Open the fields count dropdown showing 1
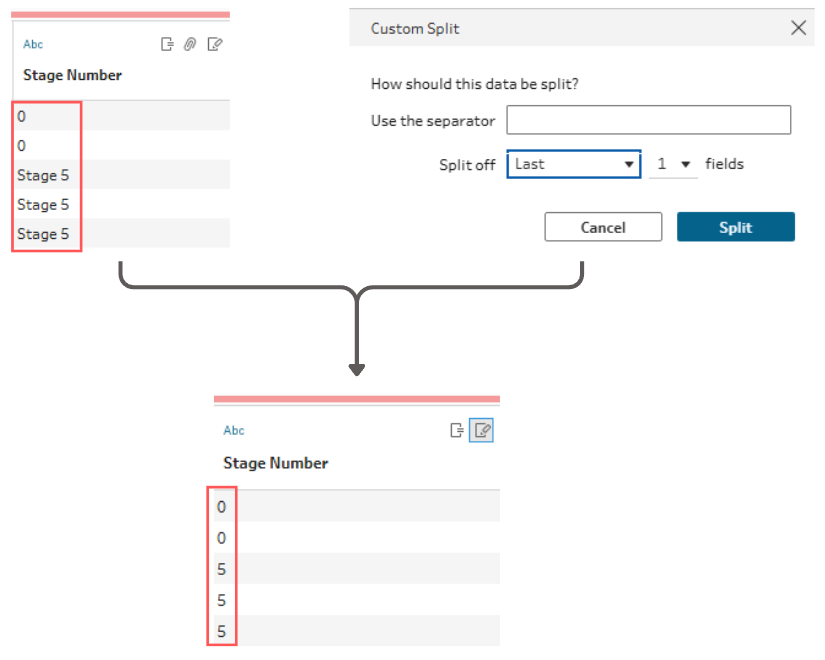 pyautogui.click(x=673, y=164)
